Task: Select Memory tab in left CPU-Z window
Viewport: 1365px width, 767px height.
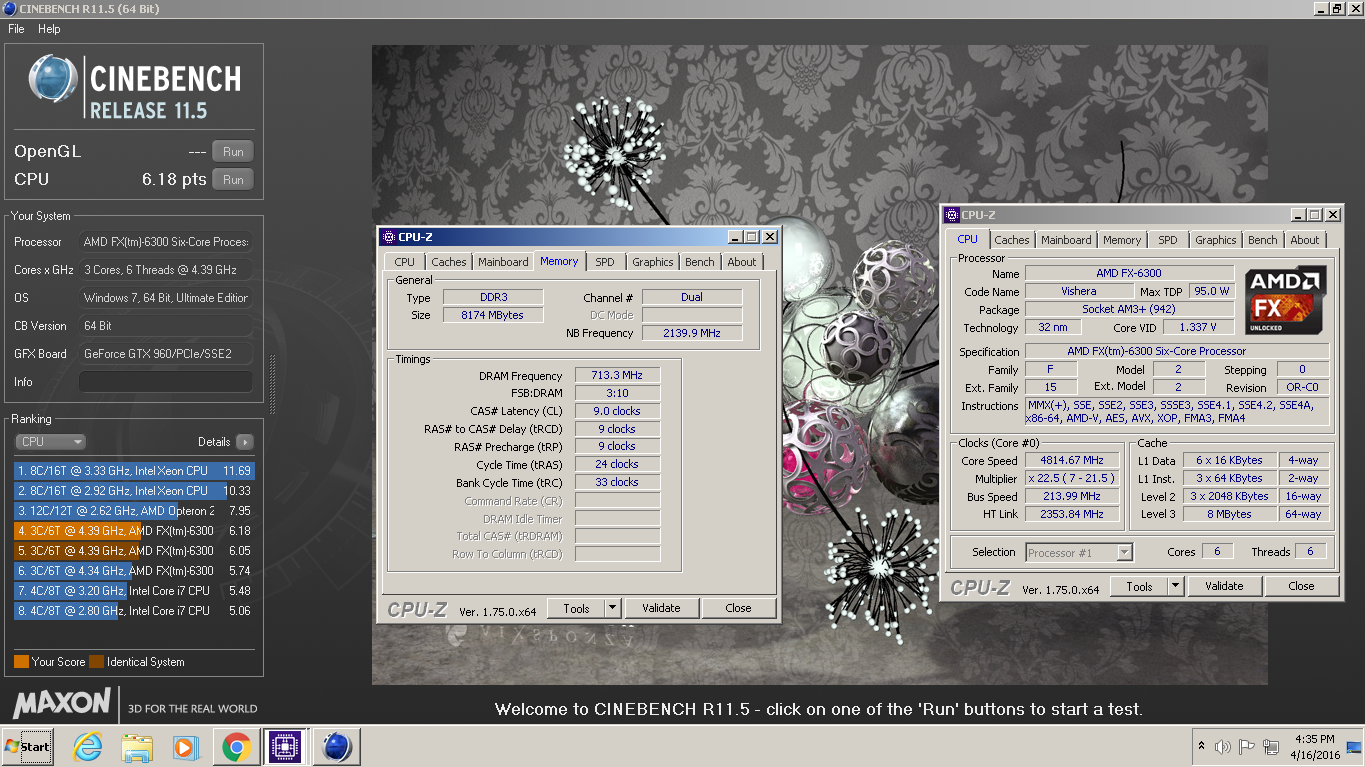Action: 559,261
